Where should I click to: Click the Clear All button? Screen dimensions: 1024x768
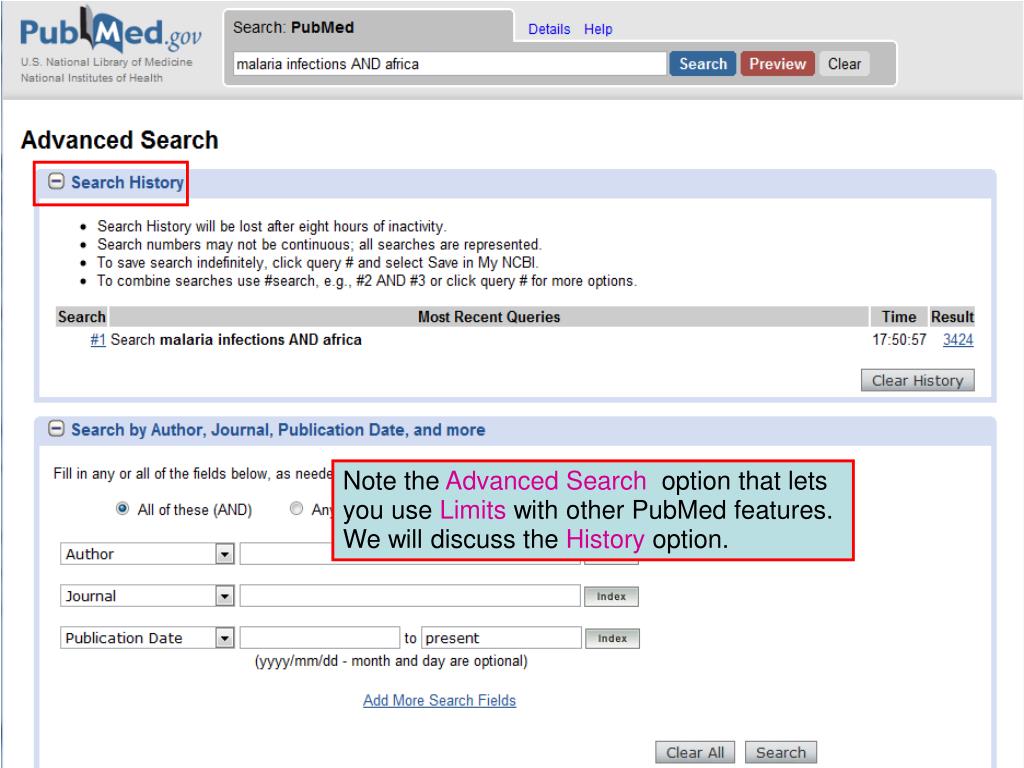click(x=695, y=752)
